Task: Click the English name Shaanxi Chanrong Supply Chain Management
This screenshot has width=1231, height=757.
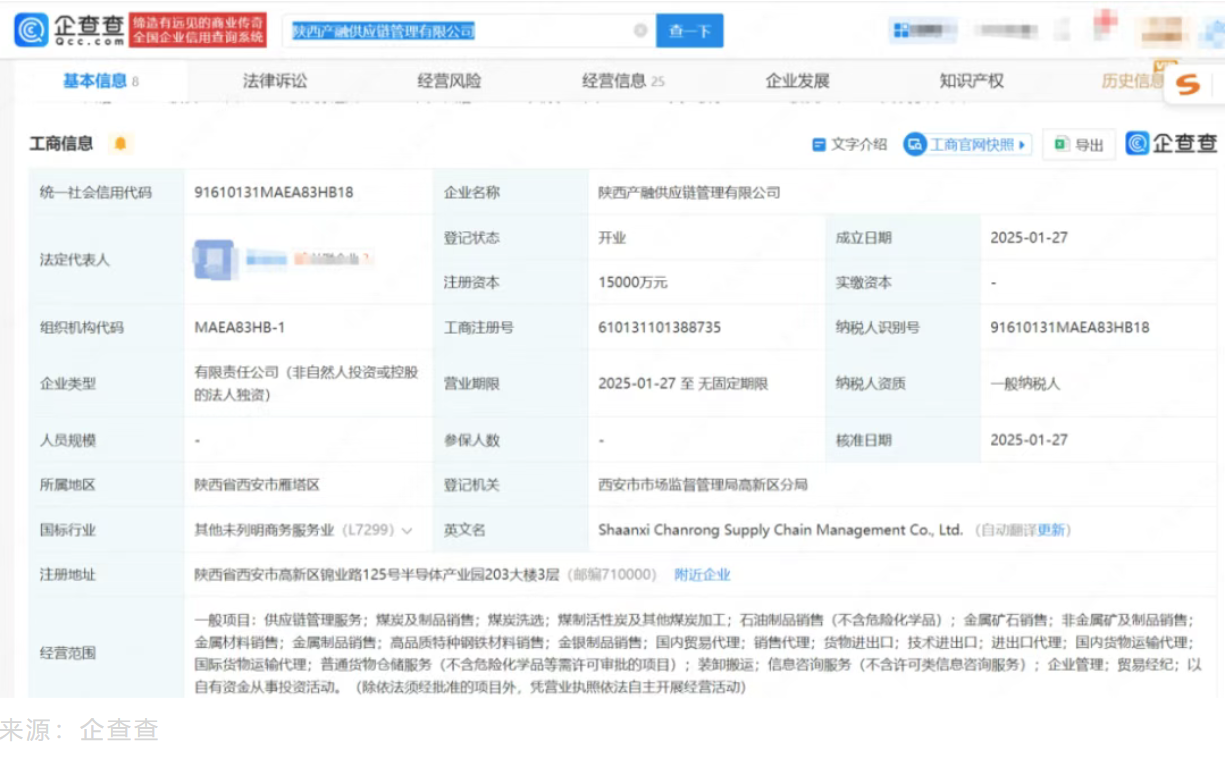Action: point(780,530)
